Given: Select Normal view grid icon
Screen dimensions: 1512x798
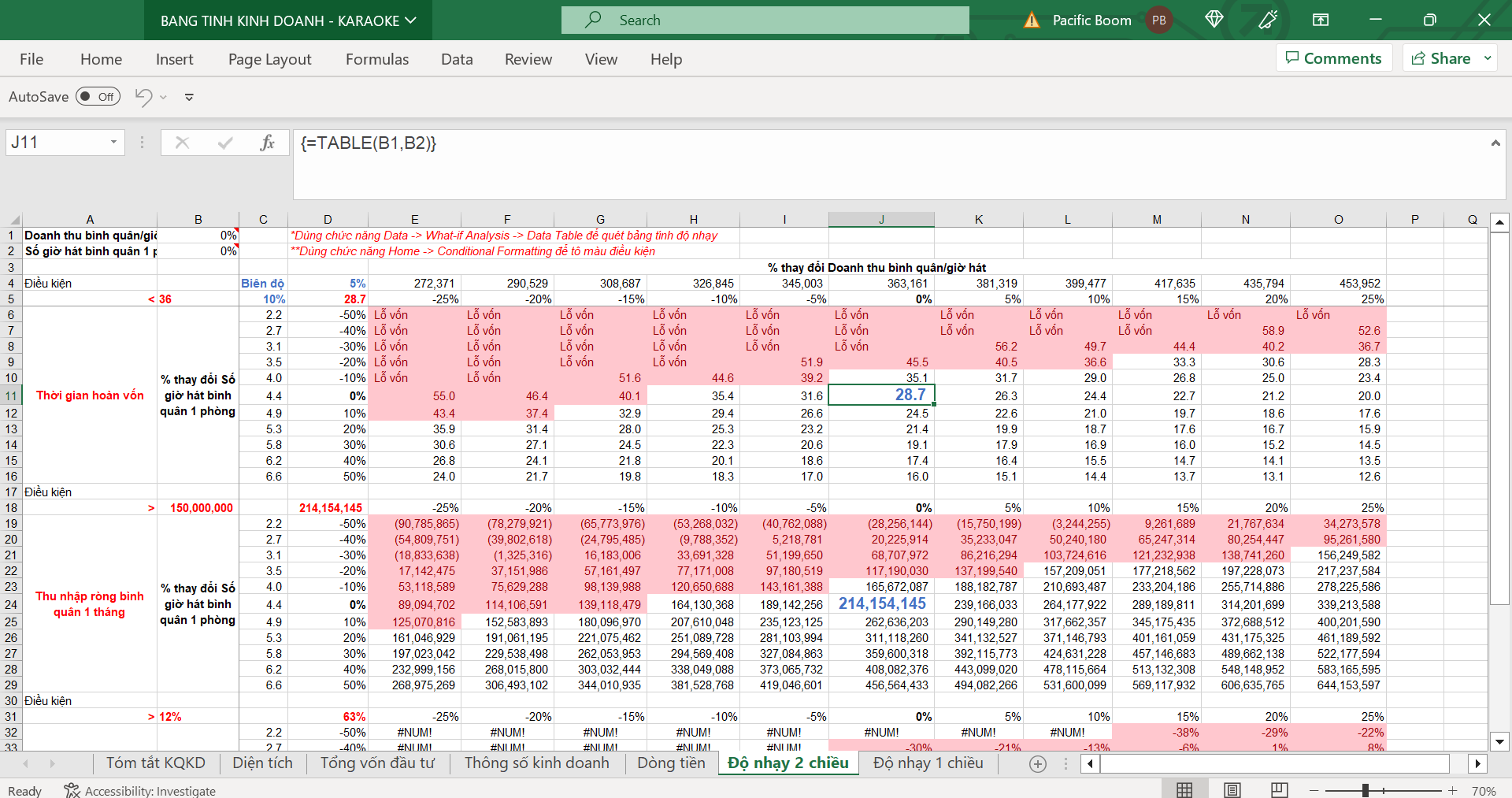Looking at the screenshot, I should 1184,790.
